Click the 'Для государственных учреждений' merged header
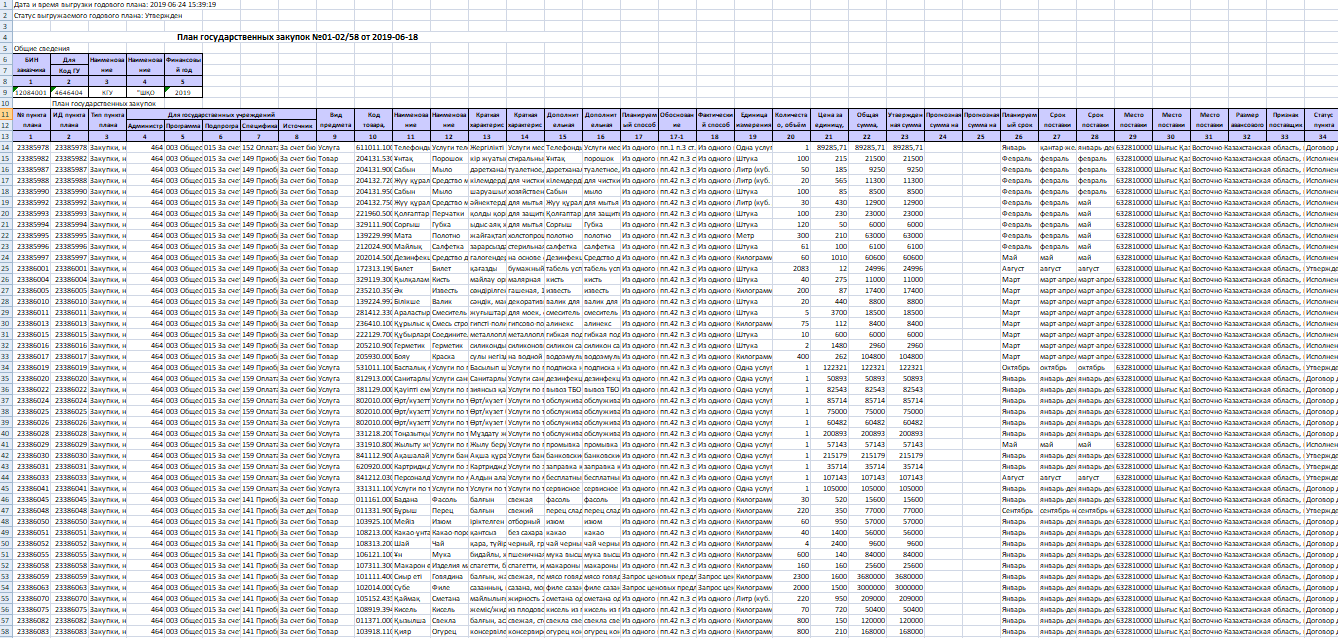The image size is (1338, 638). (x=221, y=115)
